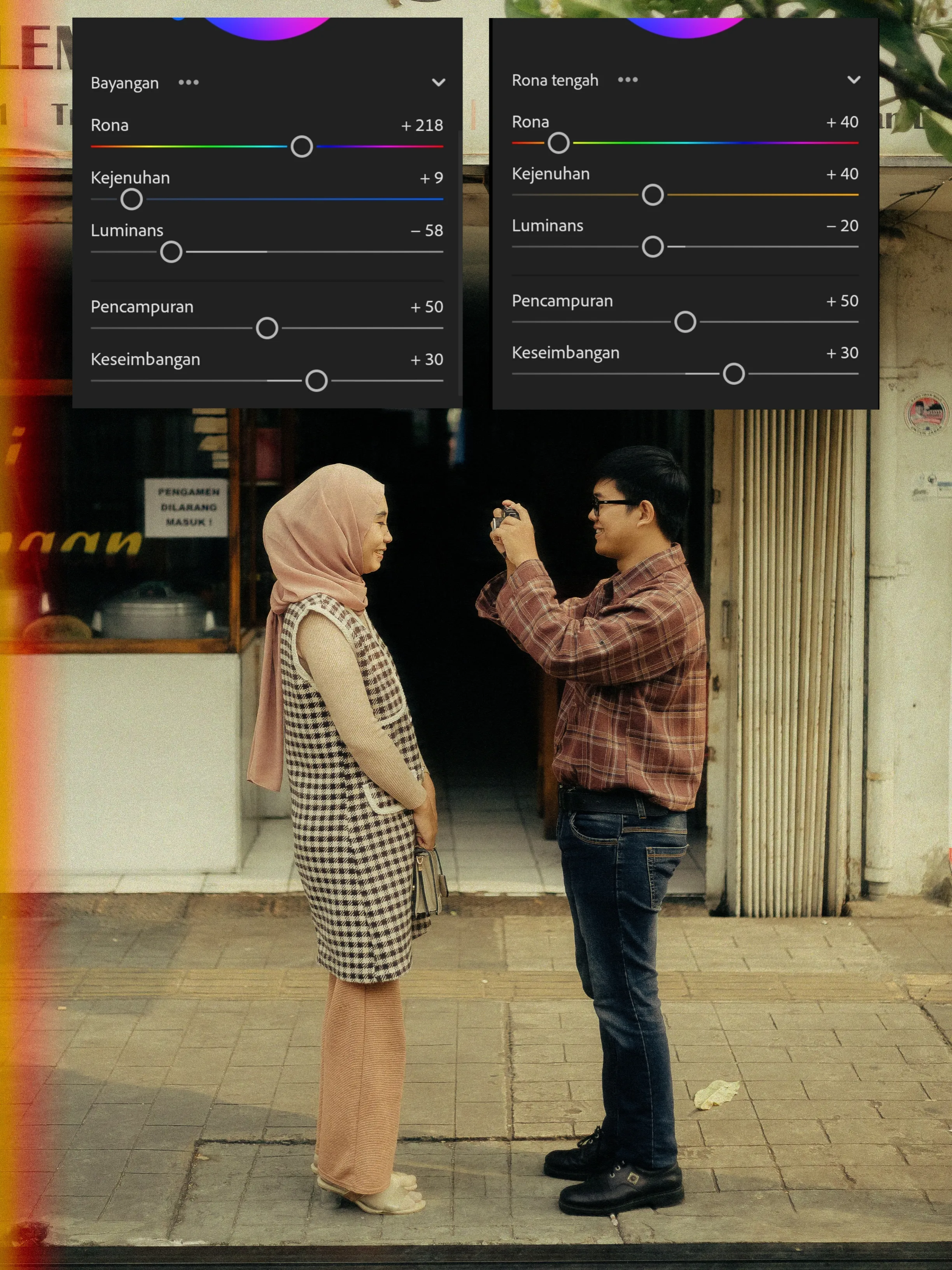Open the Rona tengah panel options menu

pyautogui.click(x=628, y=80)
